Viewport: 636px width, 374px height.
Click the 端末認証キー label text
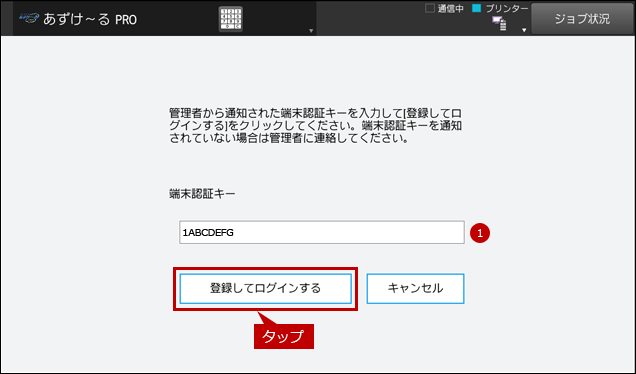click(202, 194)
